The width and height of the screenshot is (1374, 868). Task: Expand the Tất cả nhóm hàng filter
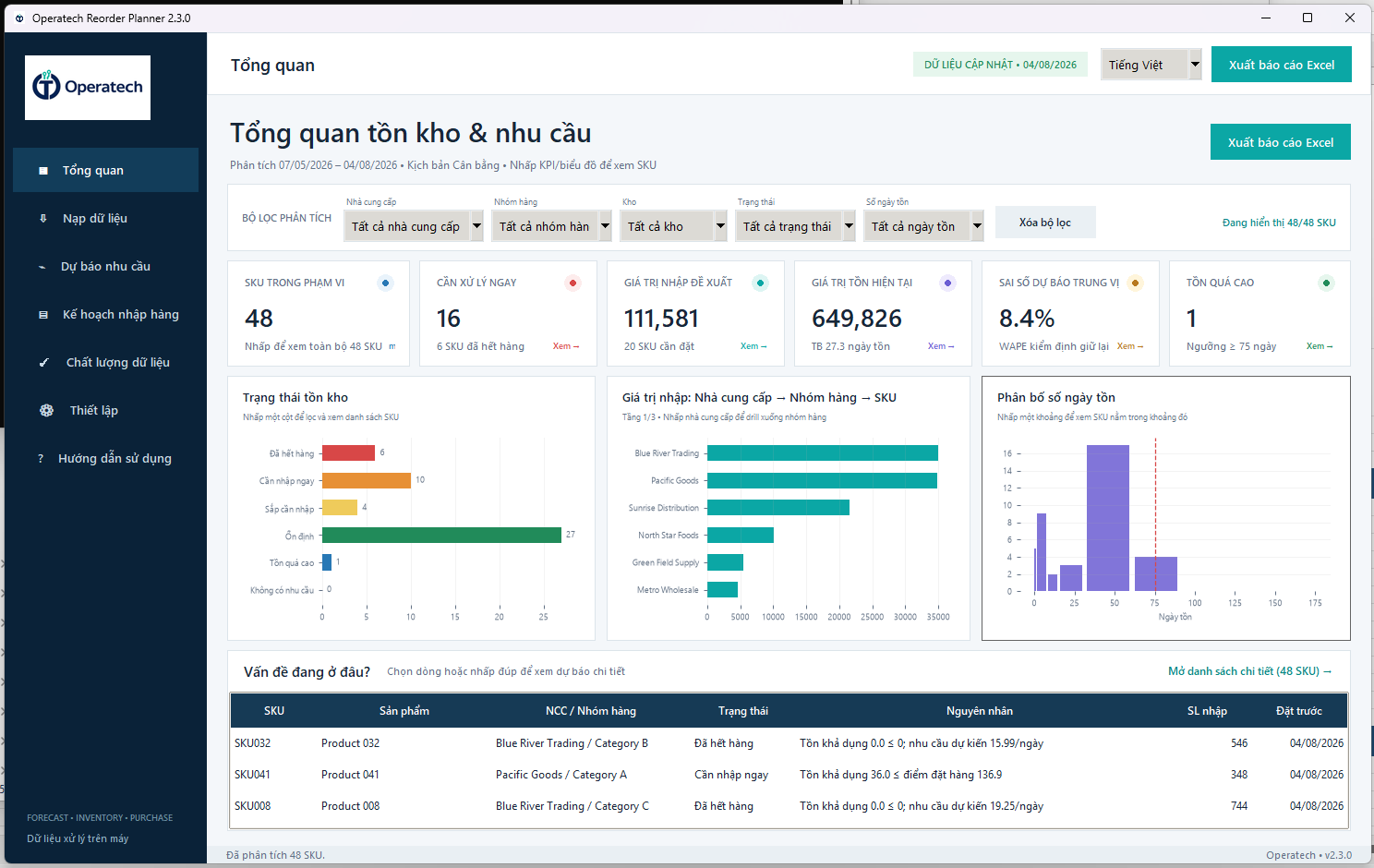pyautogui.click(x=552, y=226)
